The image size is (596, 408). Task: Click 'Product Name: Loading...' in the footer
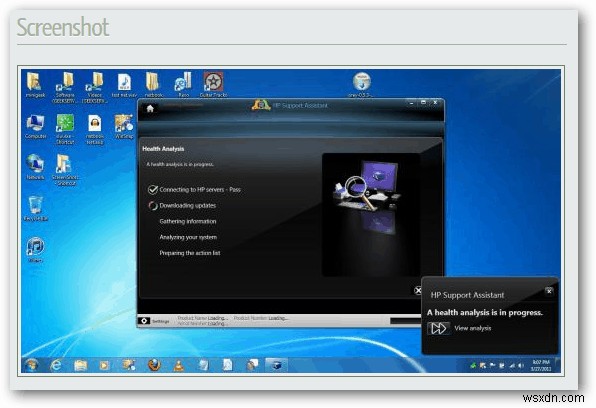(203, 318)
